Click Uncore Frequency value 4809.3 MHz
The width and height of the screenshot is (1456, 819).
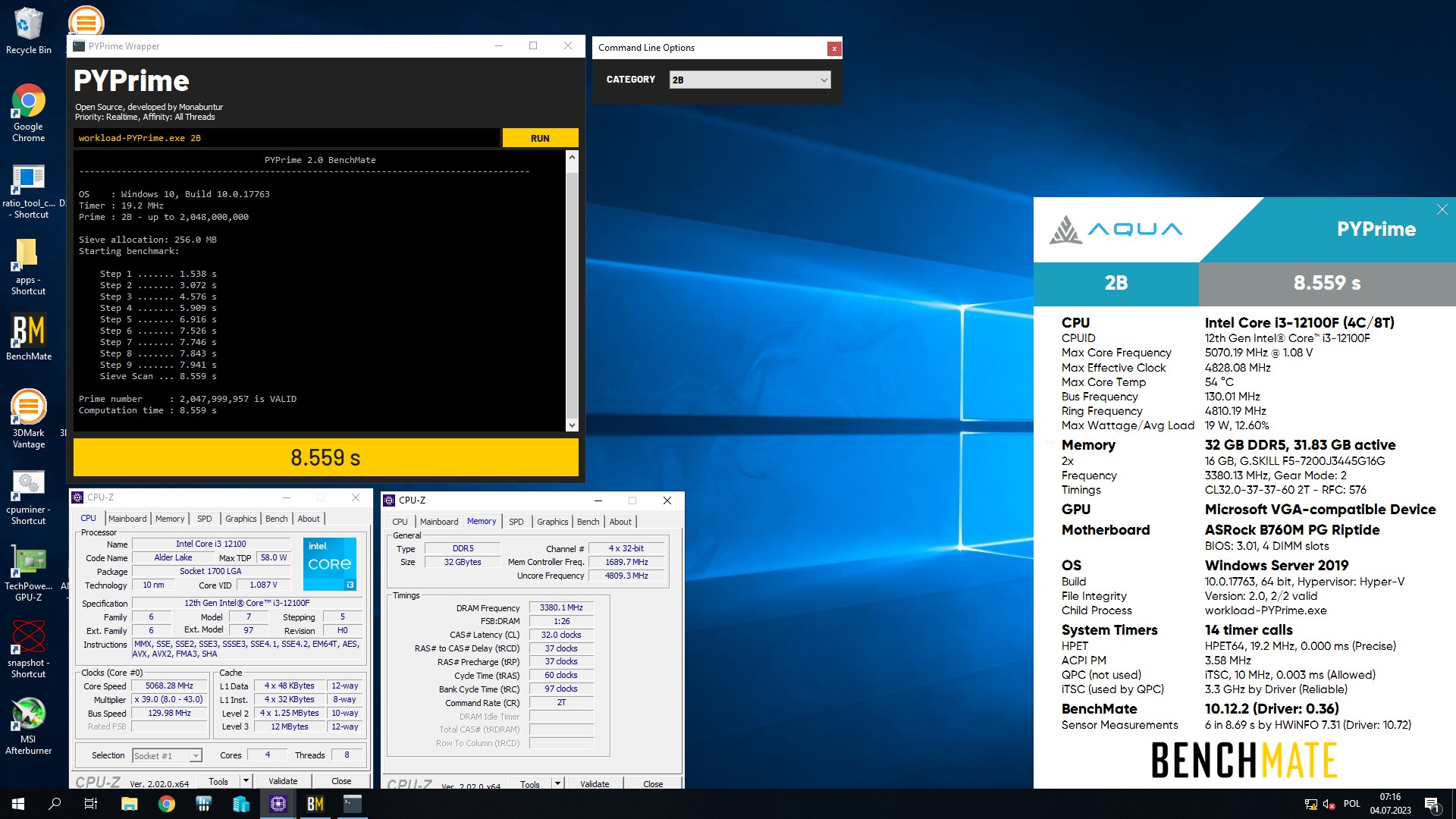click(x=626, y=576)
